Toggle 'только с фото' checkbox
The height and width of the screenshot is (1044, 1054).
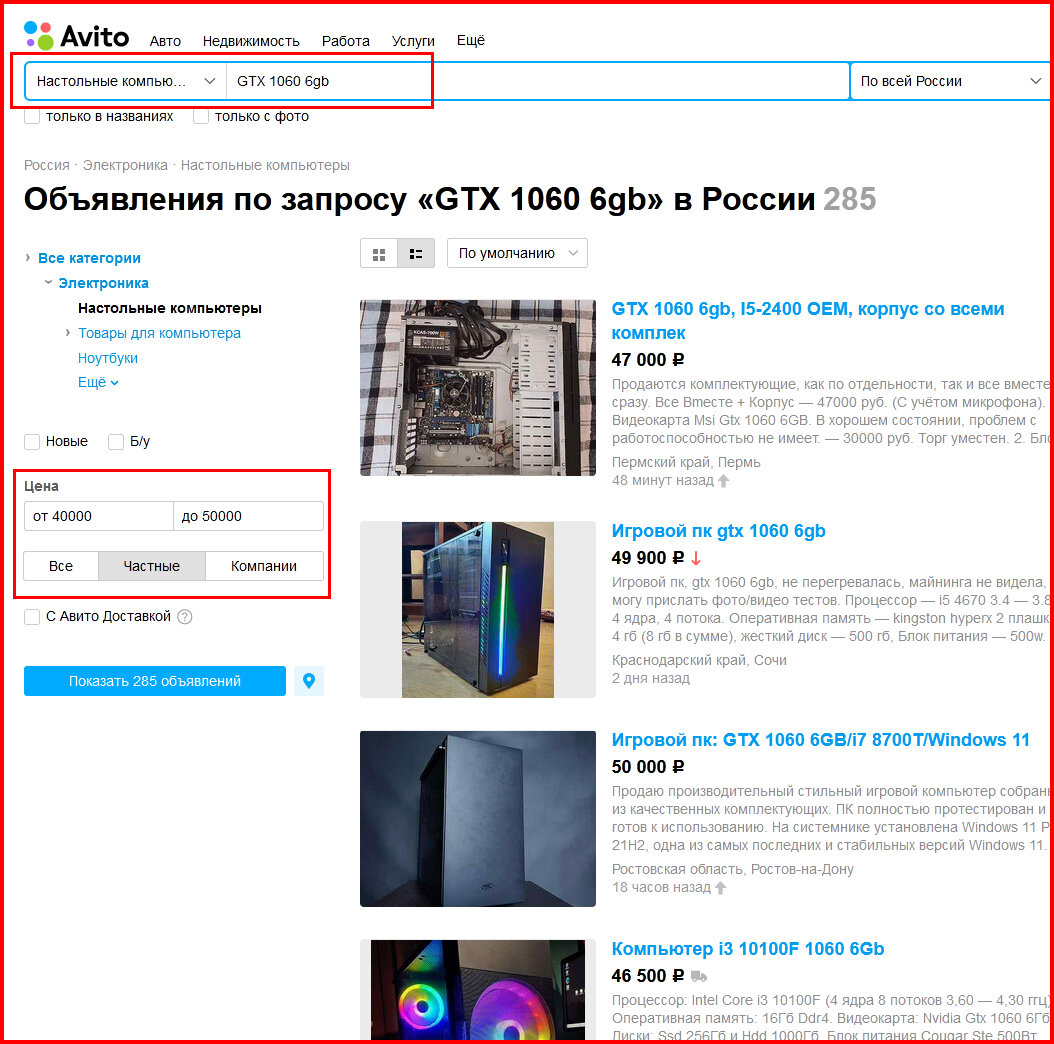click(x=200, y=116)
